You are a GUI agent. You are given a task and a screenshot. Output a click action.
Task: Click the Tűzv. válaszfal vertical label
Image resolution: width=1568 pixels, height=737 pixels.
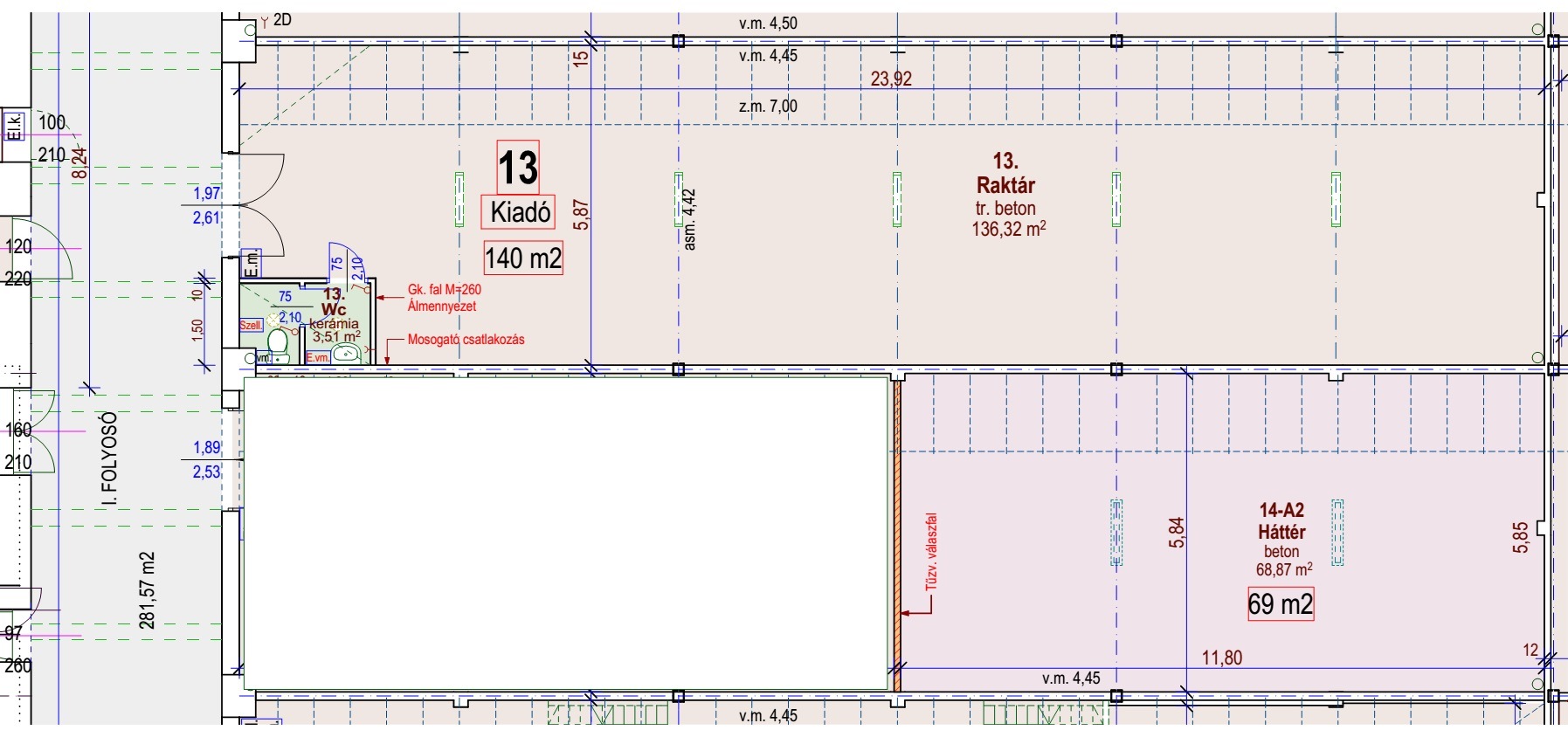tap(931, 552)
